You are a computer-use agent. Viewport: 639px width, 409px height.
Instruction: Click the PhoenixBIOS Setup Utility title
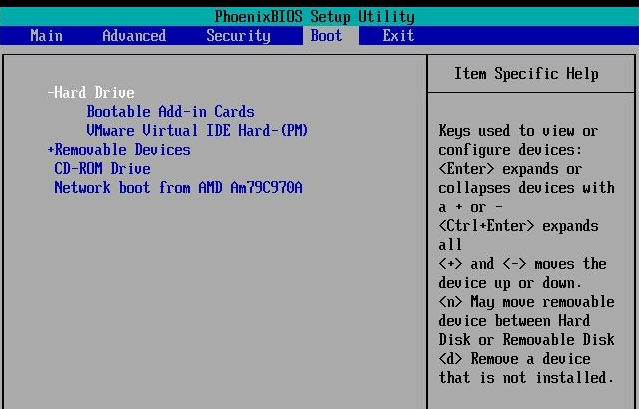pos(314,17)
